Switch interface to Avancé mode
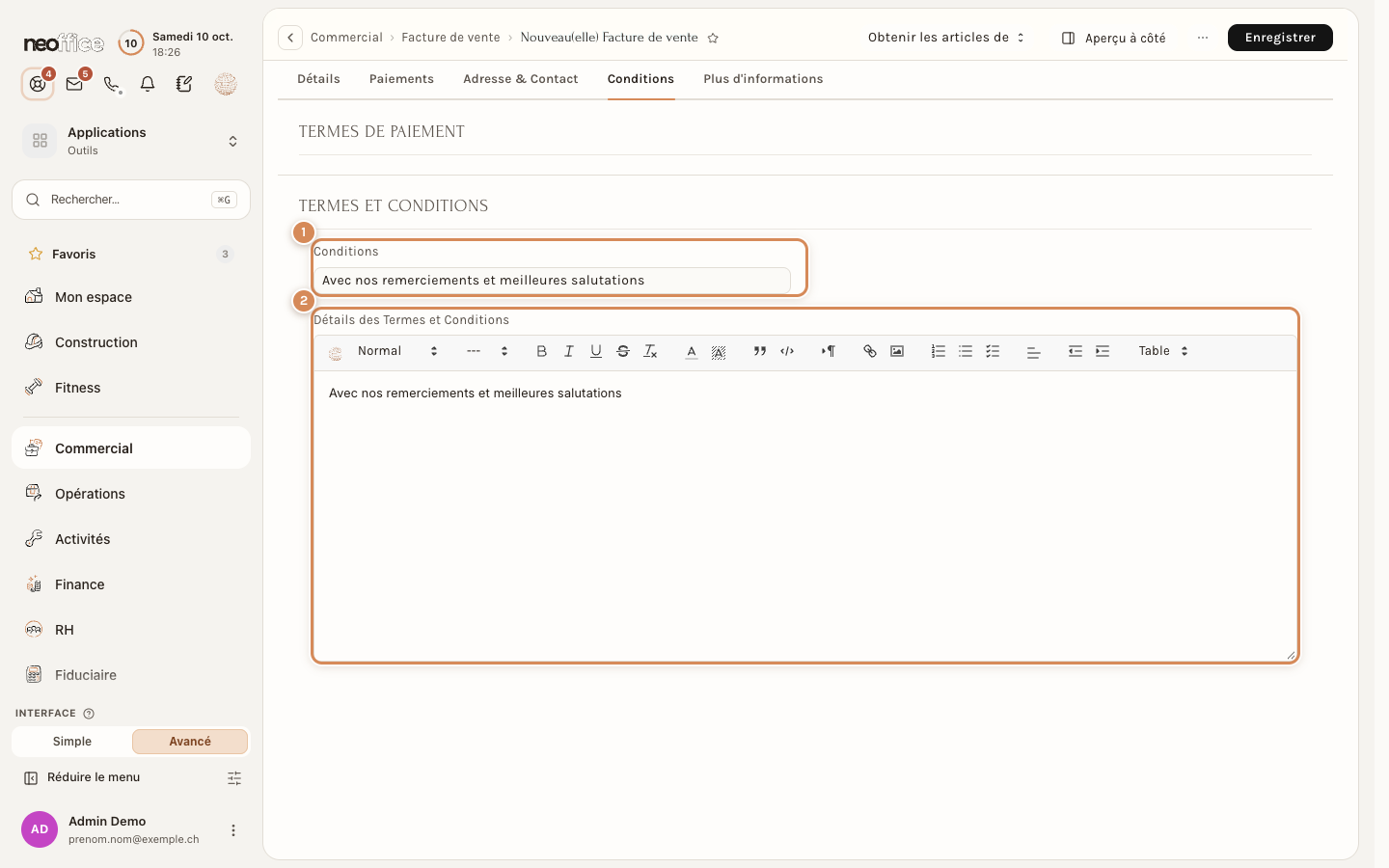 pos(190,742)
